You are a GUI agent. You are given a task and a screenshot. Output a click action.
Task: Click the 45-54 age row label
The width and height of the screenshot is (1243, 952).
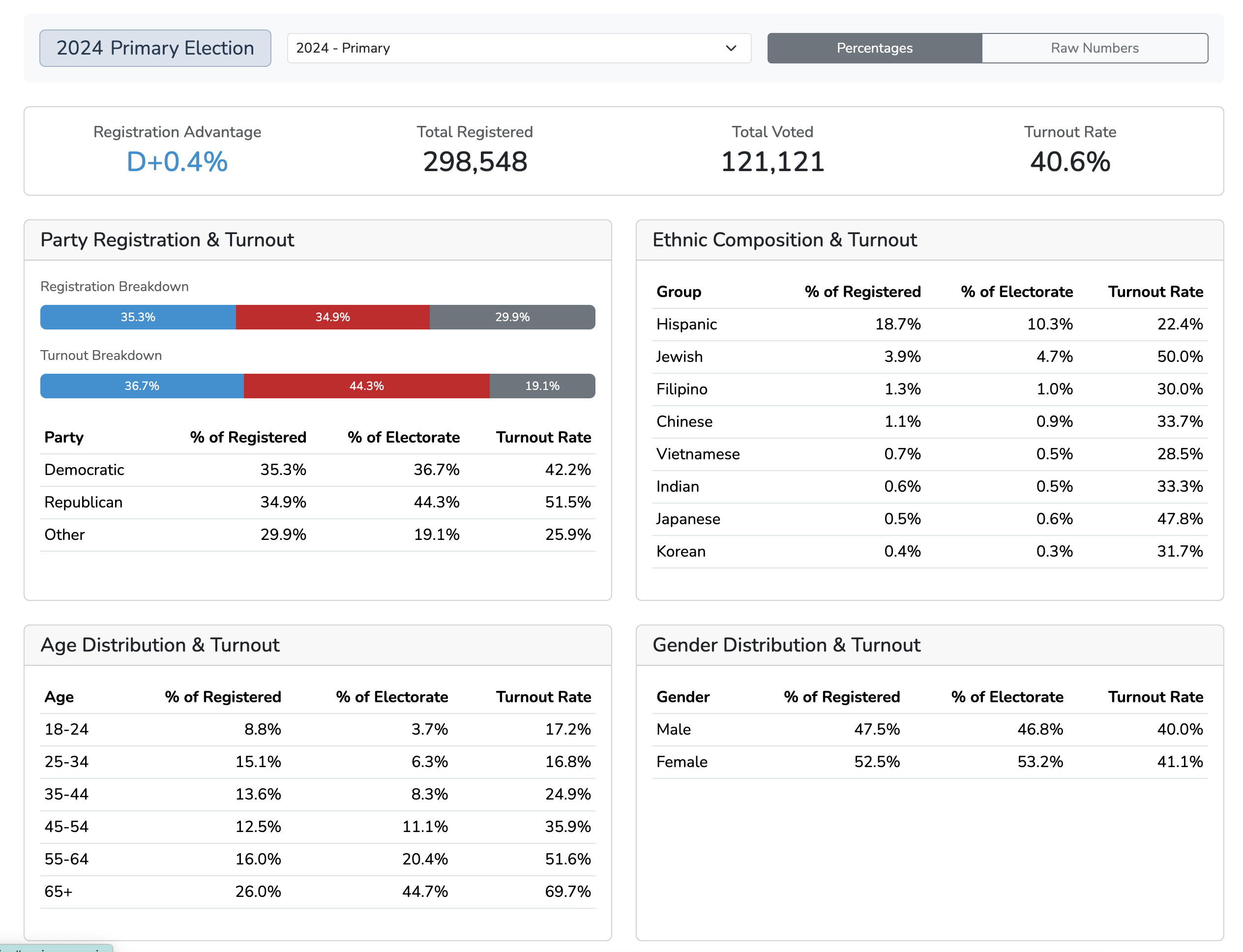66,827
